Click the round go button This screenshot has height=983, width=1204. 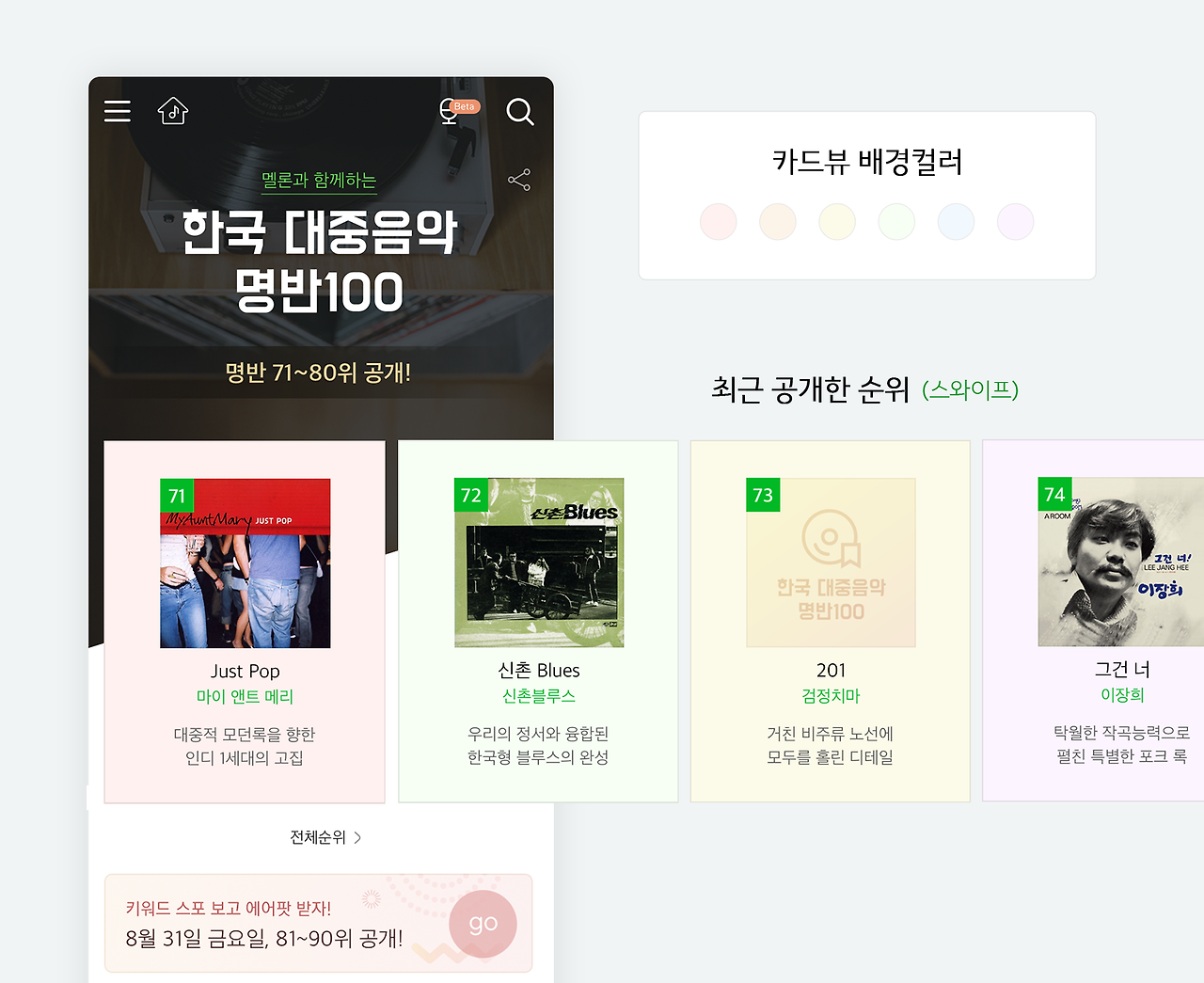(483, 924)
